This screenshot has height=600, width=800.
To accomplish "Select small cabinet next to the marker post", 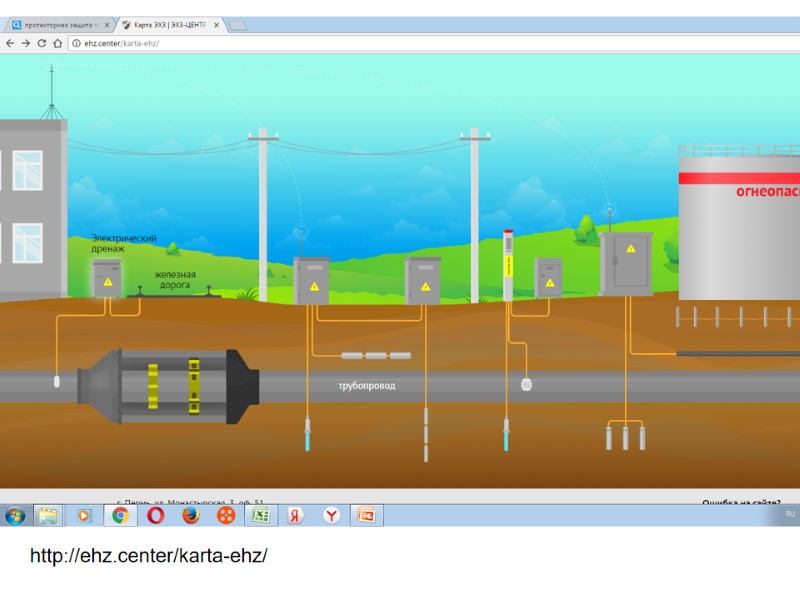I will [x=548, y=278].
